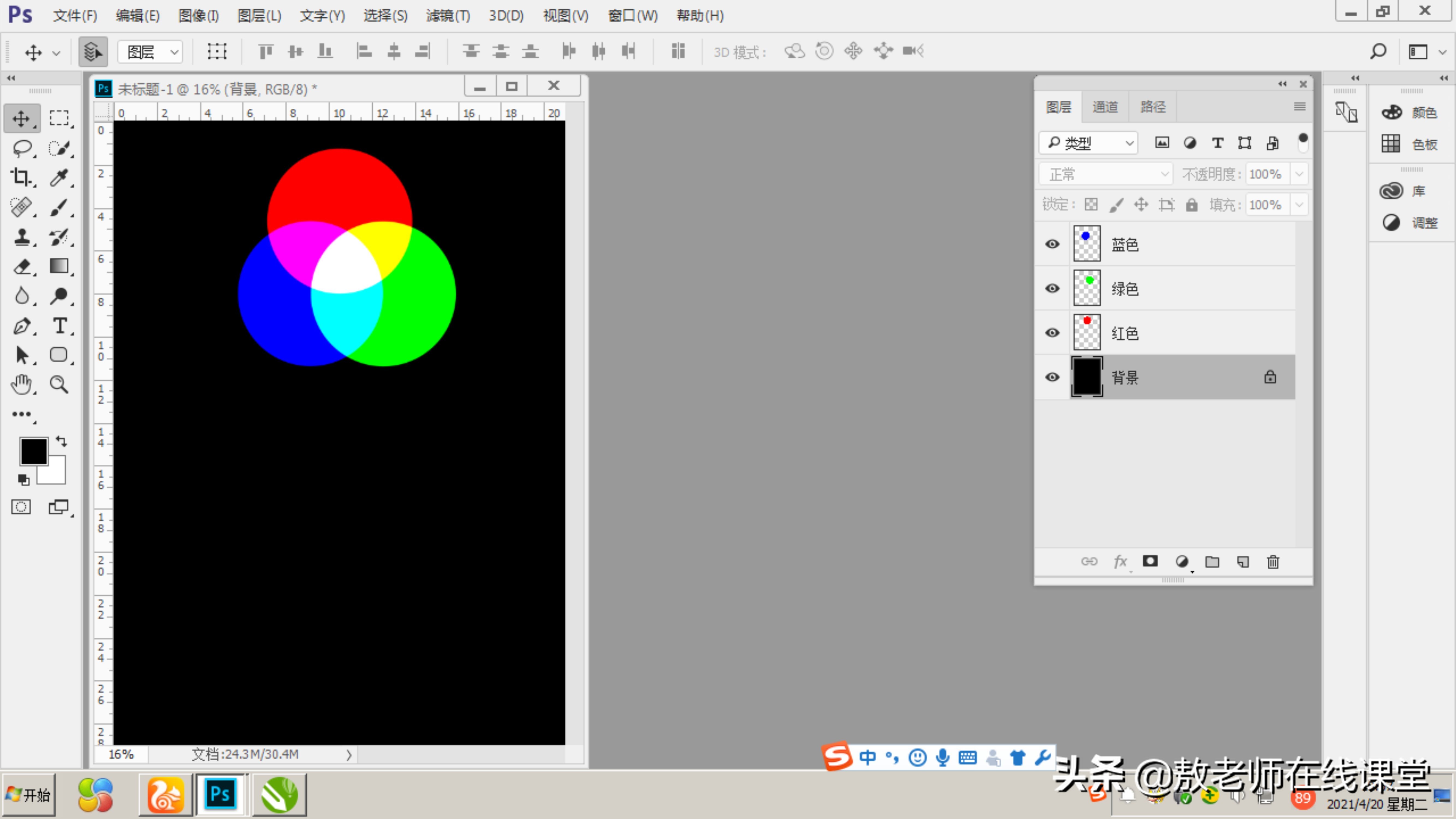Select the Horizontal Type tool
The width and height of the screenshot is (1456, 819).
pyautogui.click(x=59, y=326)
